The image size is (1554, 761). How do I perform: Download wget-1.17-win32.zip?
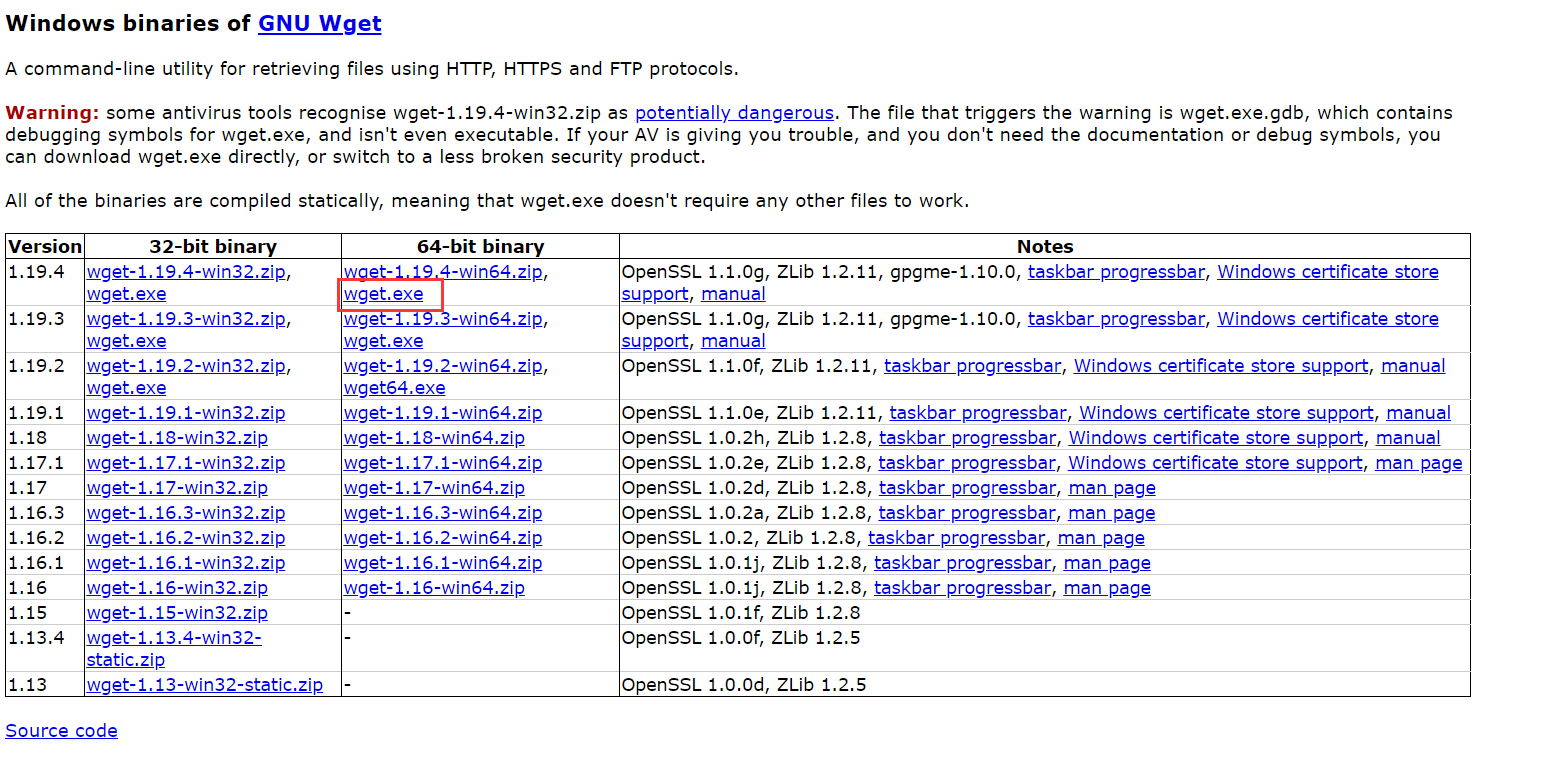point(177,488)
